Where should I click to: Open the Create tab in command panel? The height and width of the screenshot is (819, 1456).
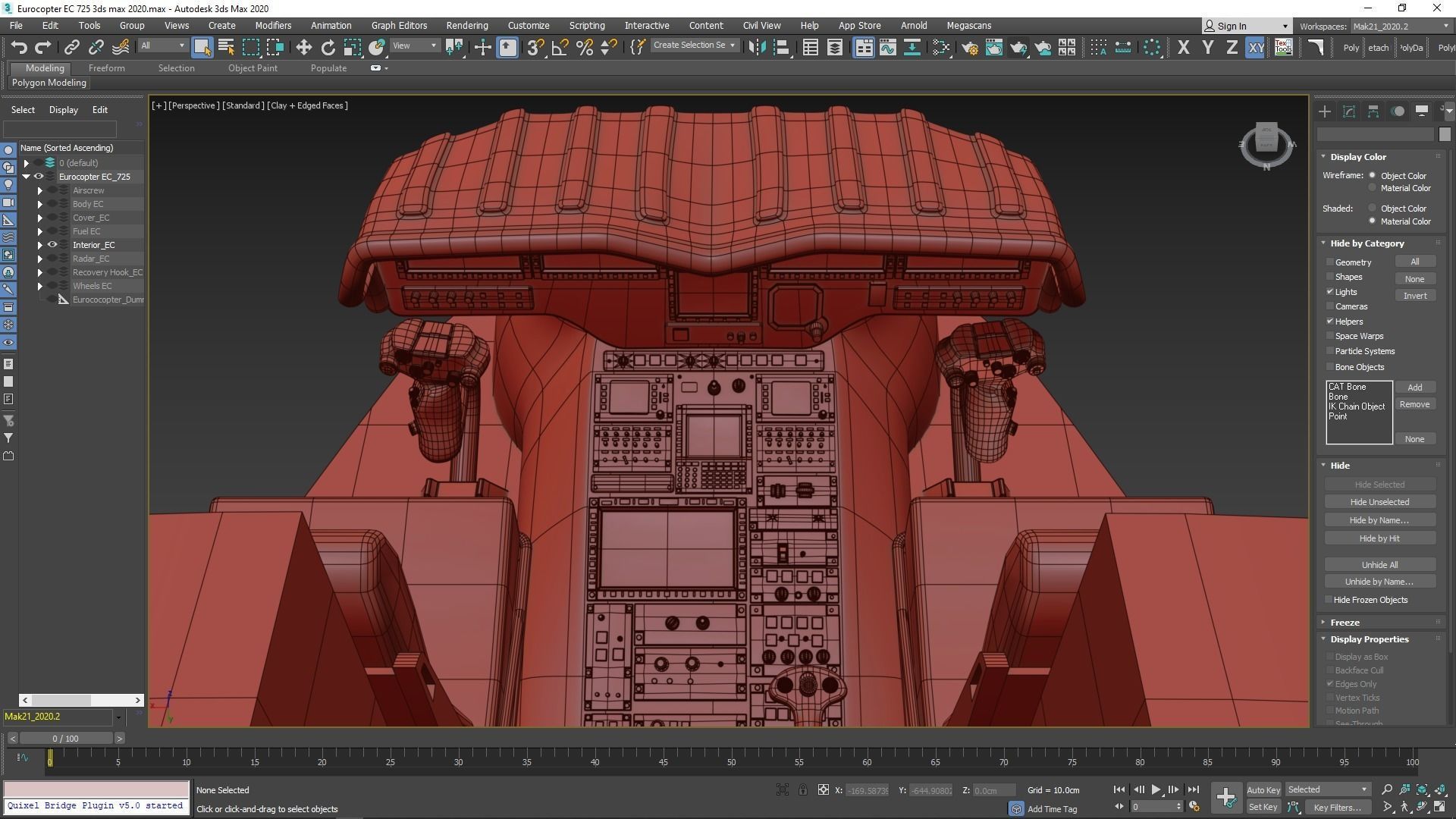click(x=1324, y=111)
